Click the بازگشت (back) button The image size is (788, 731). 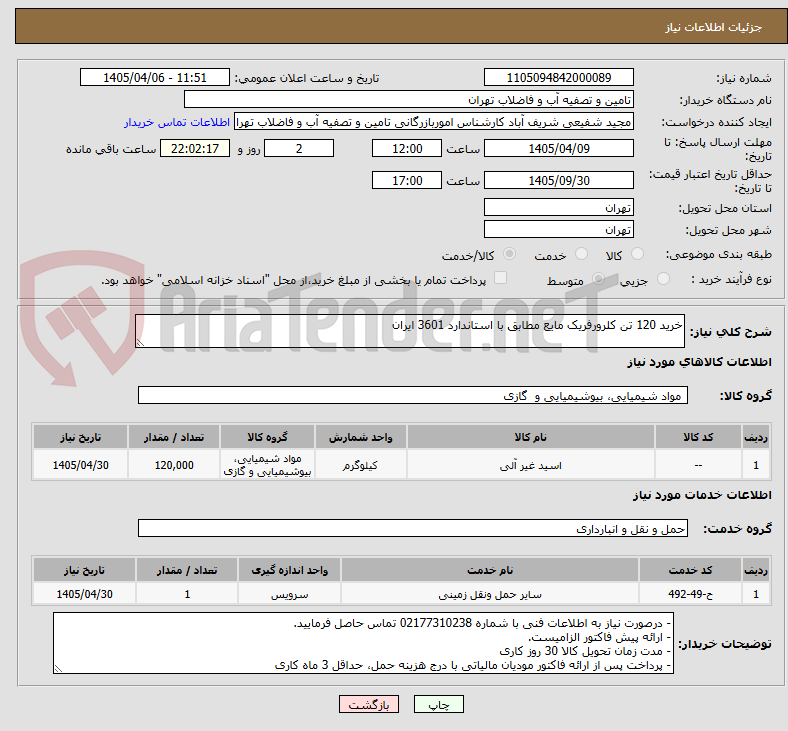click(x=369, y=704)
